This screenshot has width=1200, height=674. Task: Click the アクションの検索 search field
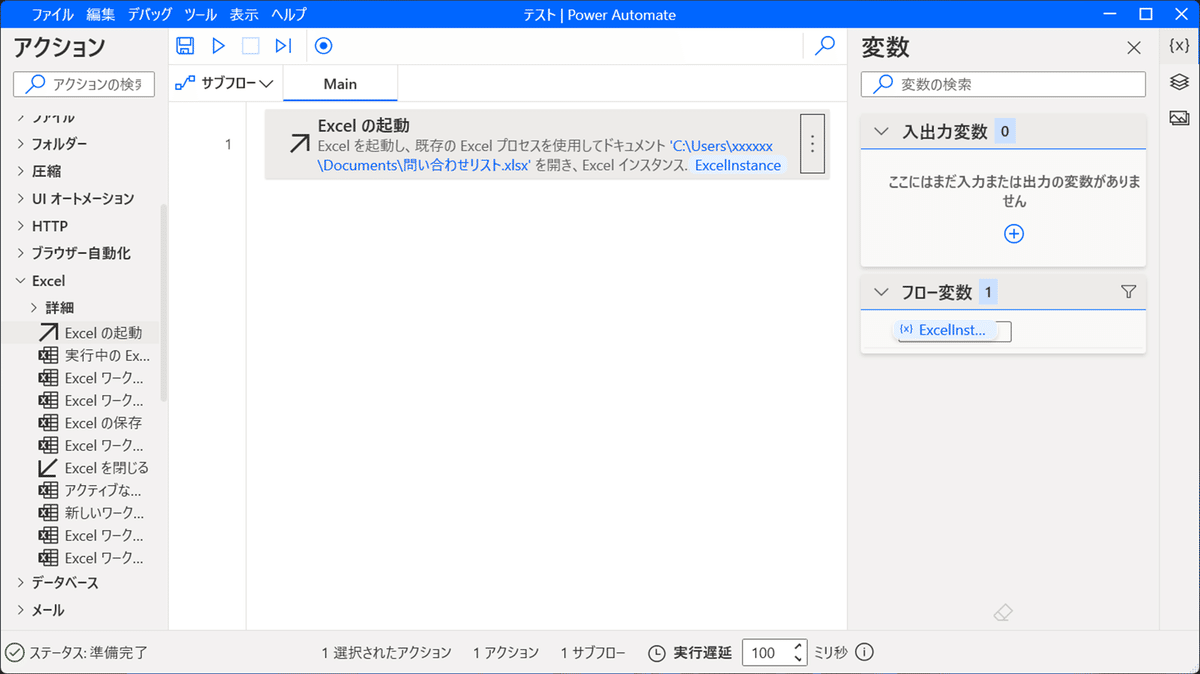(x=83, y=84)
